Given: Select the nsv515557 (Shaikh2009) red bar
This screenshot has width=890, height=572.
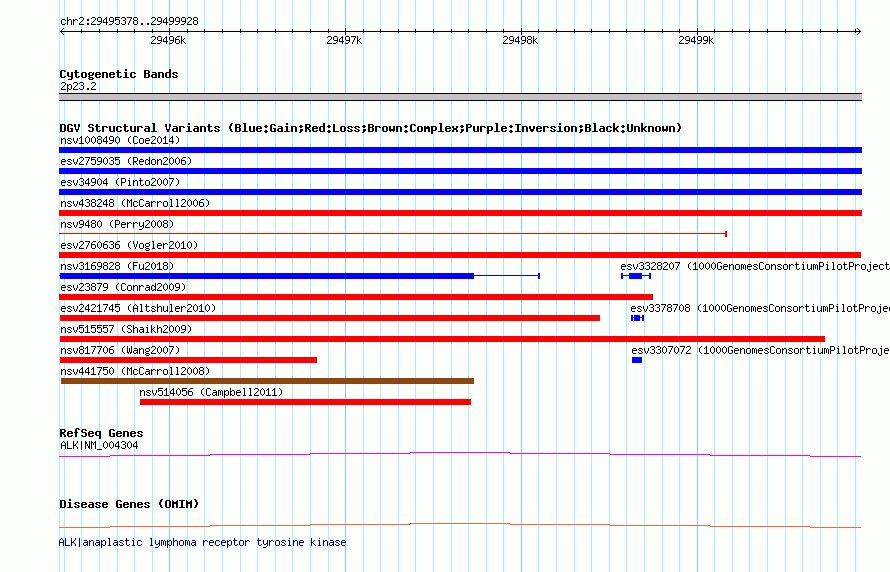Looking at the screenshot, I should 442,339.
